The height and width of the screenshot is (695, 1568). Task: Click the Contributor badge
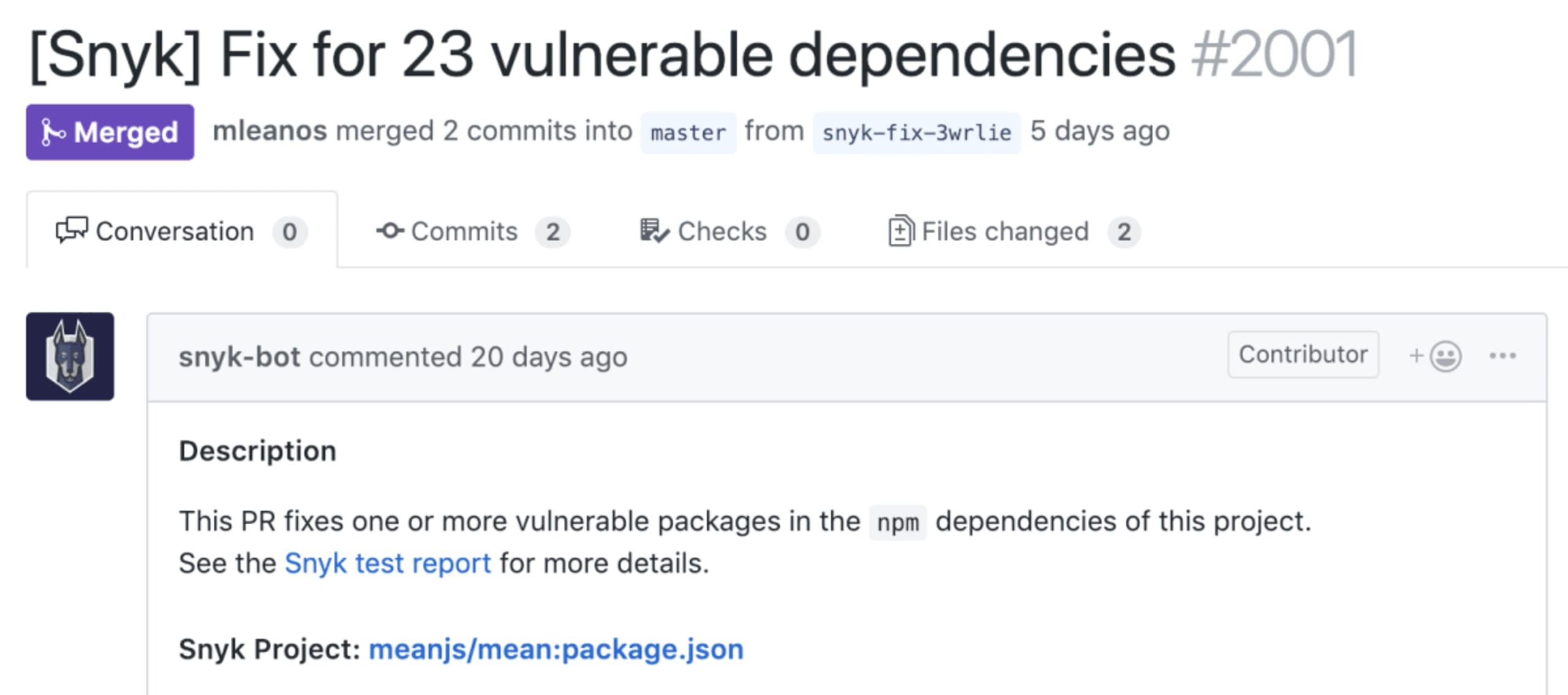coord(1303,355)
